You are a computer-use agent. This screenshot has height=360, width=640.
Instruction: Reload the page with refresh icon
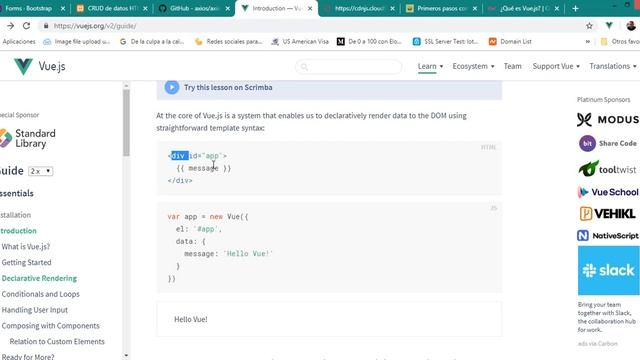point(27,26)
